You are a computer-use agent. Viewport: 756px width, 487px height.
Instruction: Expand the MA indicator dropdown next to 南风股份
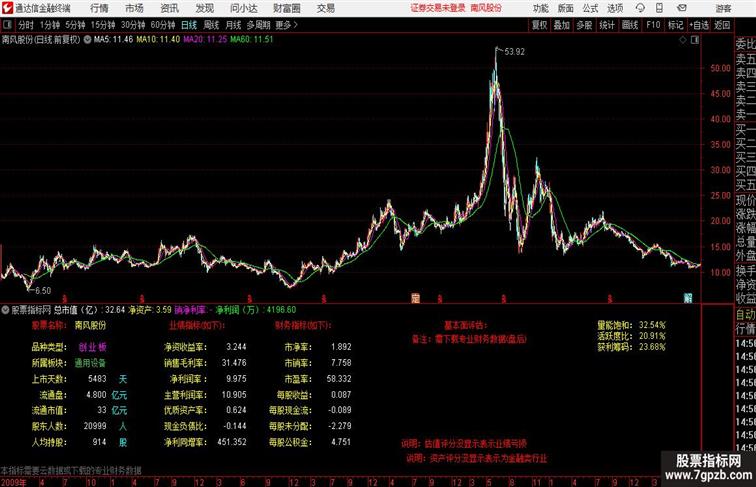coord(87,40)
